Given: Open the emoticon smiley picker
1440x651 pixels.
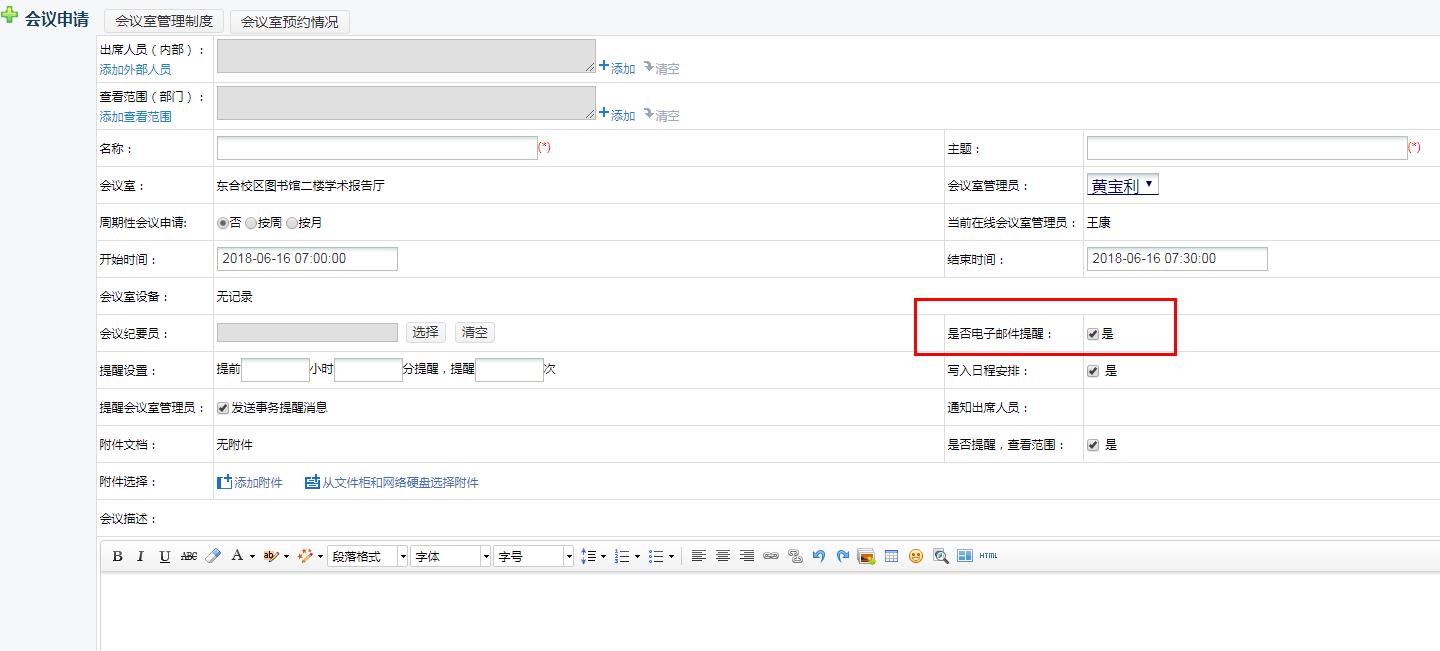Looking at the screenshot, I should [x=915, y=556].
